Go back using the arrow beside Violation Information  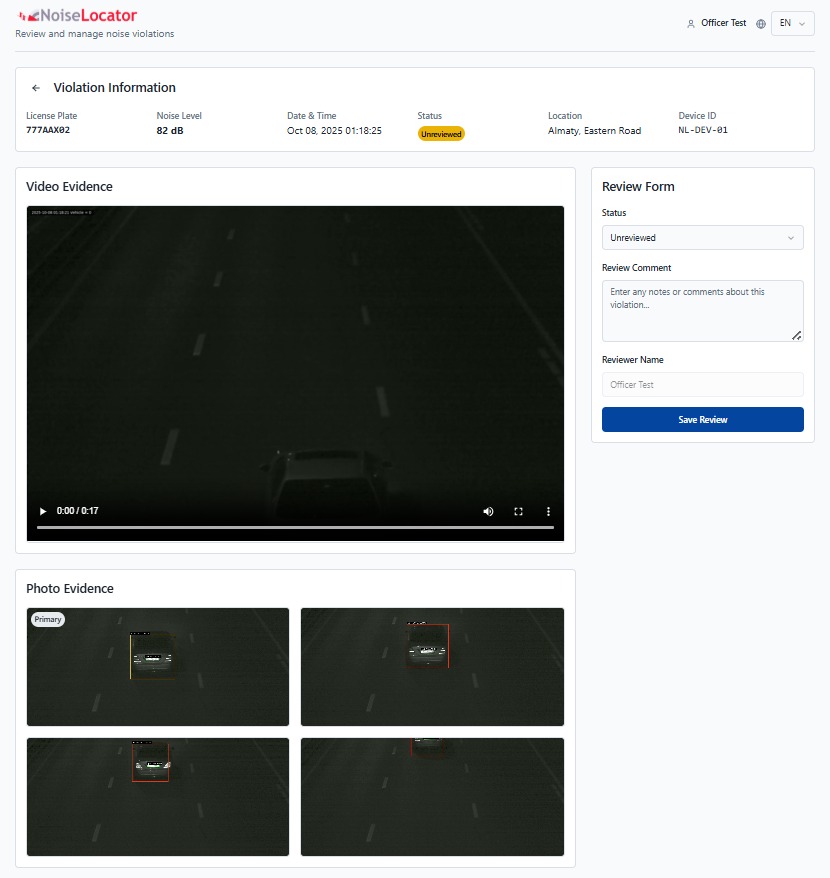coord(36,88)
